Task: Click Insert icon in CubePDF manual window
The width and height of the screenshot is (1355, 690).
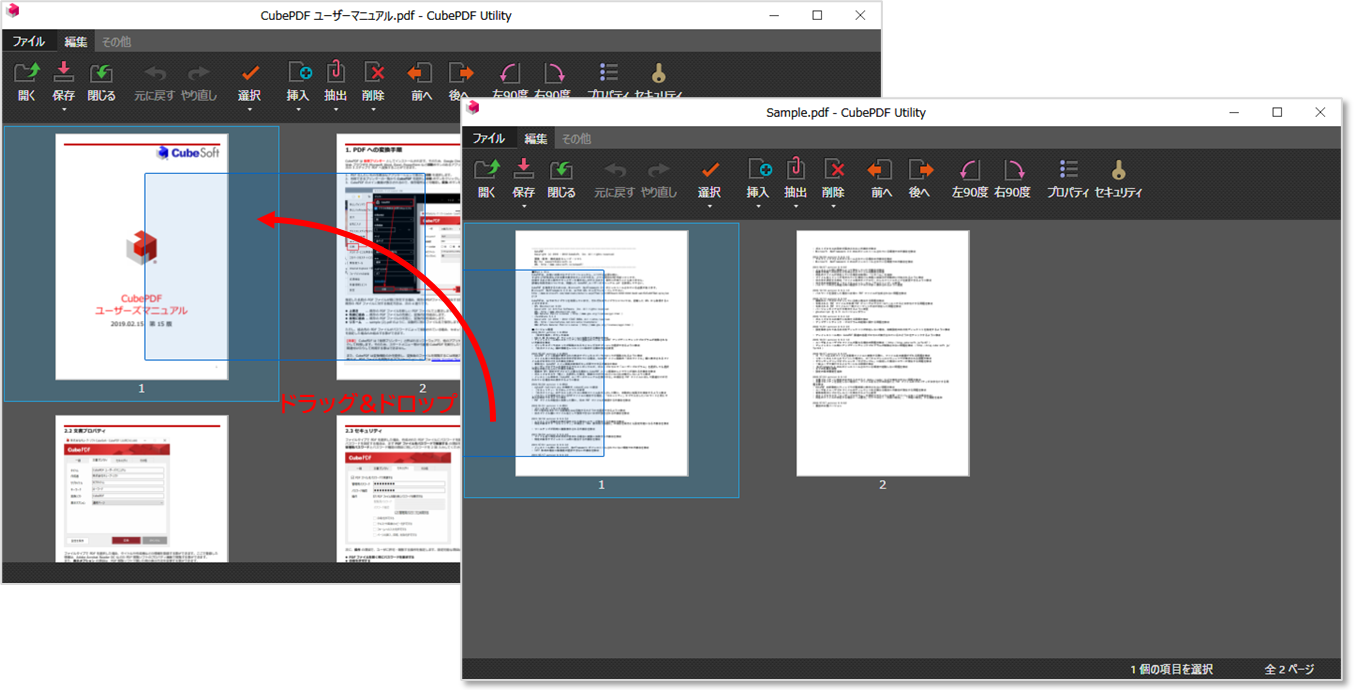Action: click(x=299, y=72)
